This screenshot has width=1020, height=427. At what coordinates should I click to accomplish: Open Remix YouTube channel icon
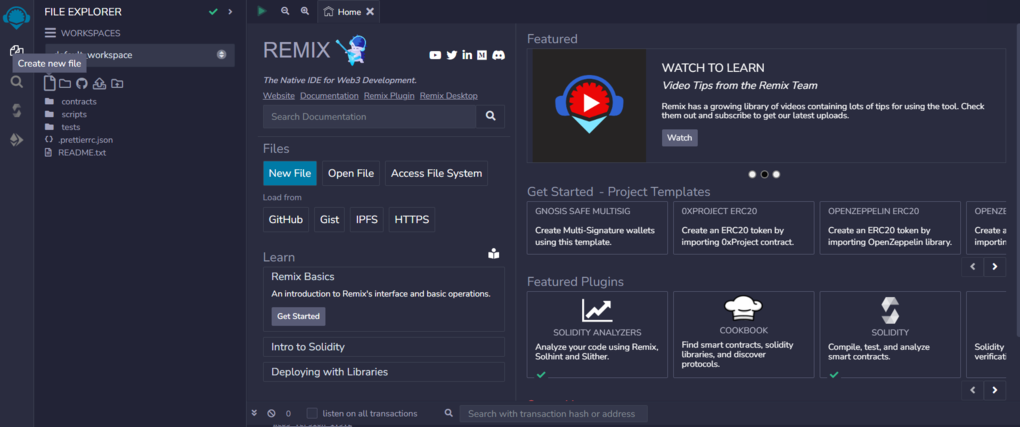436,55
